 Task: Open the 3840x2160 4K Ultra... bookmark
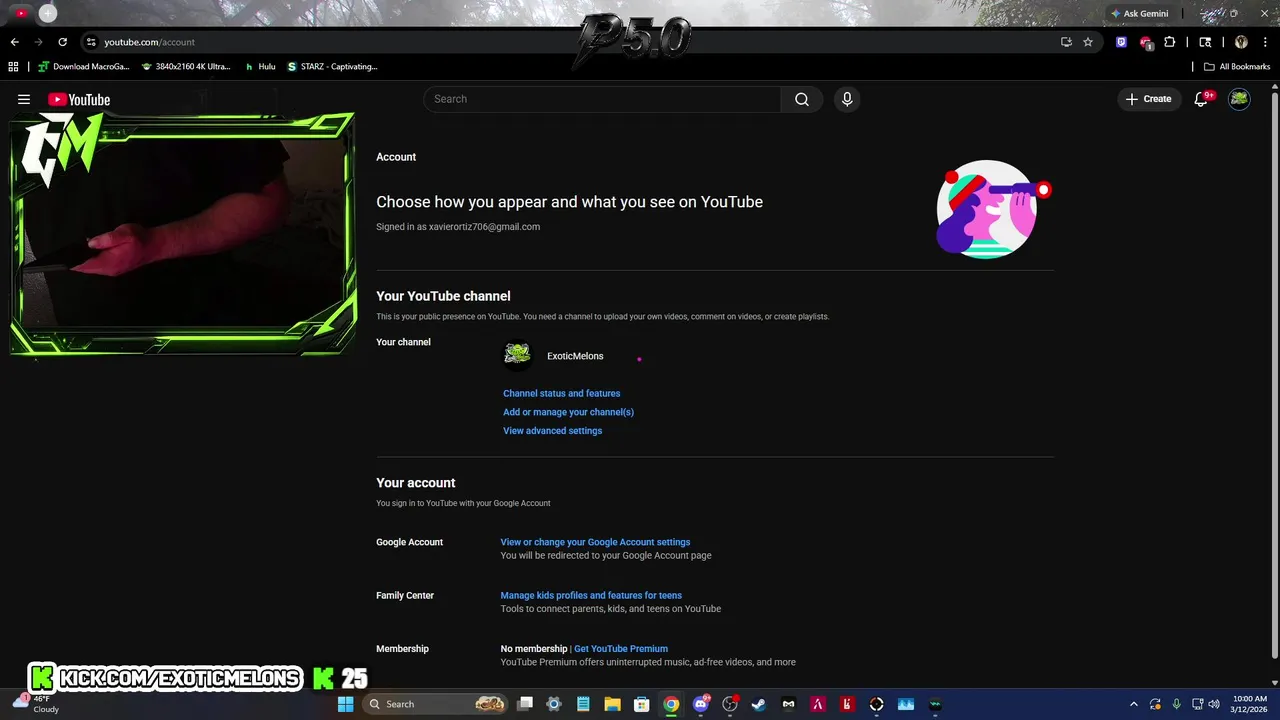186,67
